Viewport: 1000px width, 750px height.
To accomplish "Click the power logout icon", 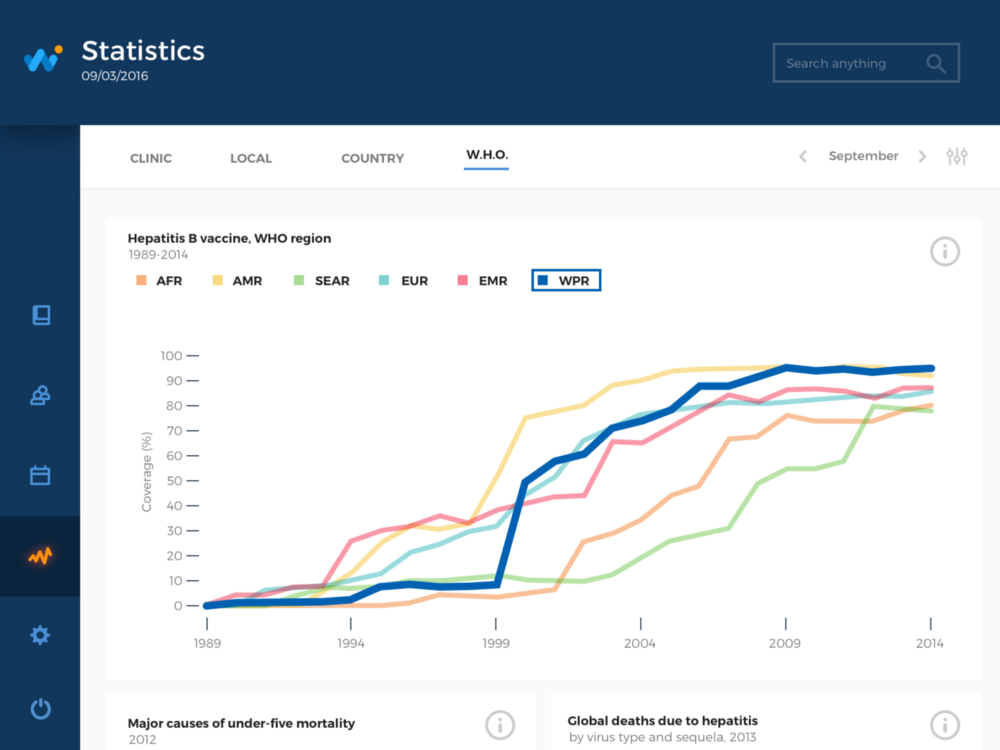I will [41, 709].
